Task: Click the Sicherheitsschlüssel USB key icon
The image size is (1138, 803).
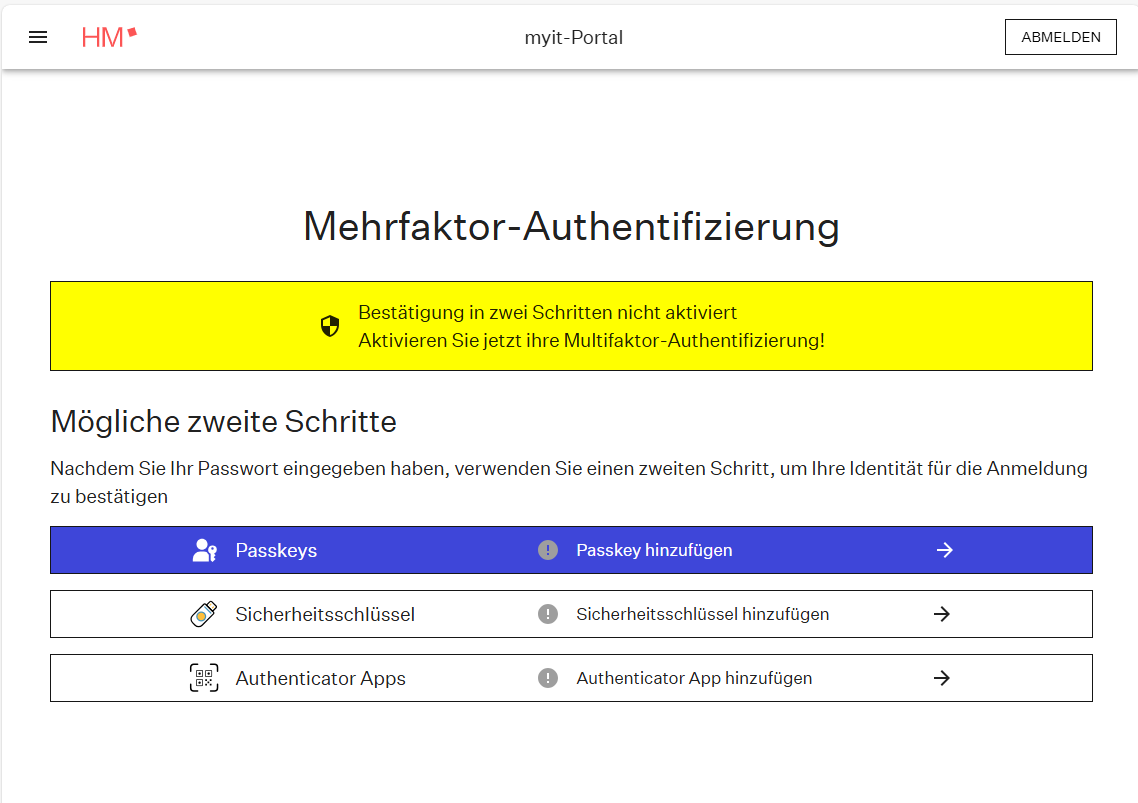Action: [204, 614]
